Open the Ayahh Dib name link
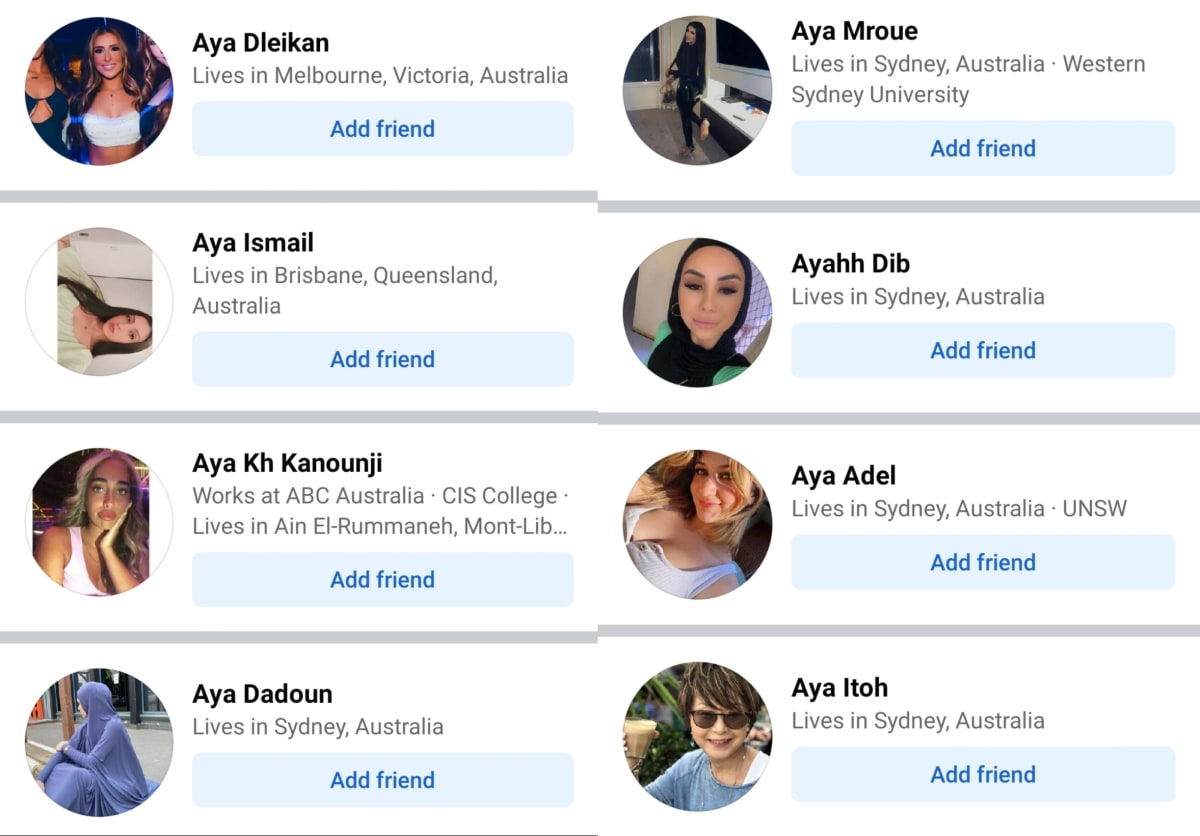1200x836 pixels. point(850,264)
